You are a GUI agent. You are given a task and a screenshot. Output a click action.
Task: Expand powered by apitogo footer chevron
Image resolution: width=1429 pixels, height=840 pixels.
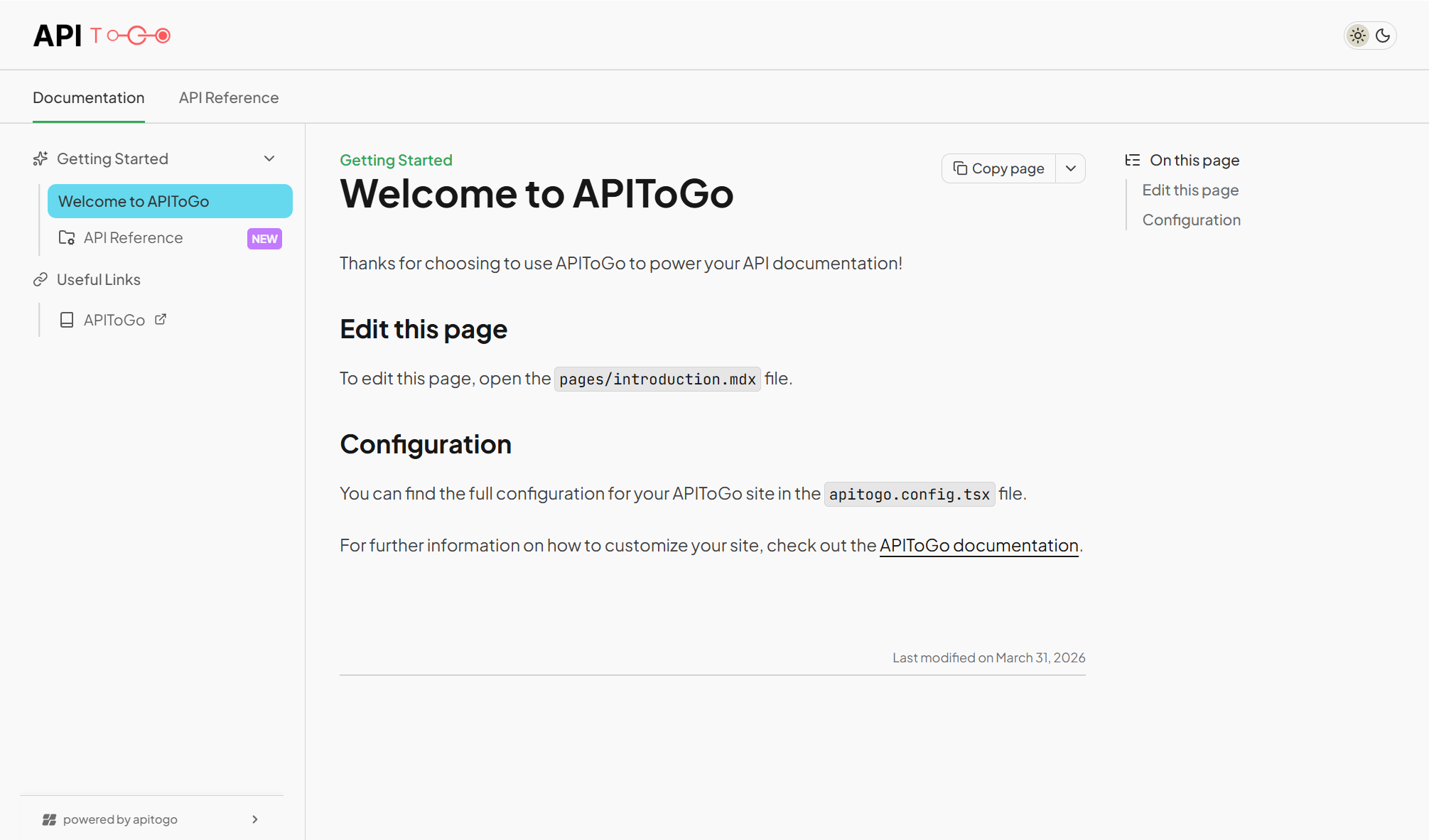pyautogui.click(x=255, y=819)
